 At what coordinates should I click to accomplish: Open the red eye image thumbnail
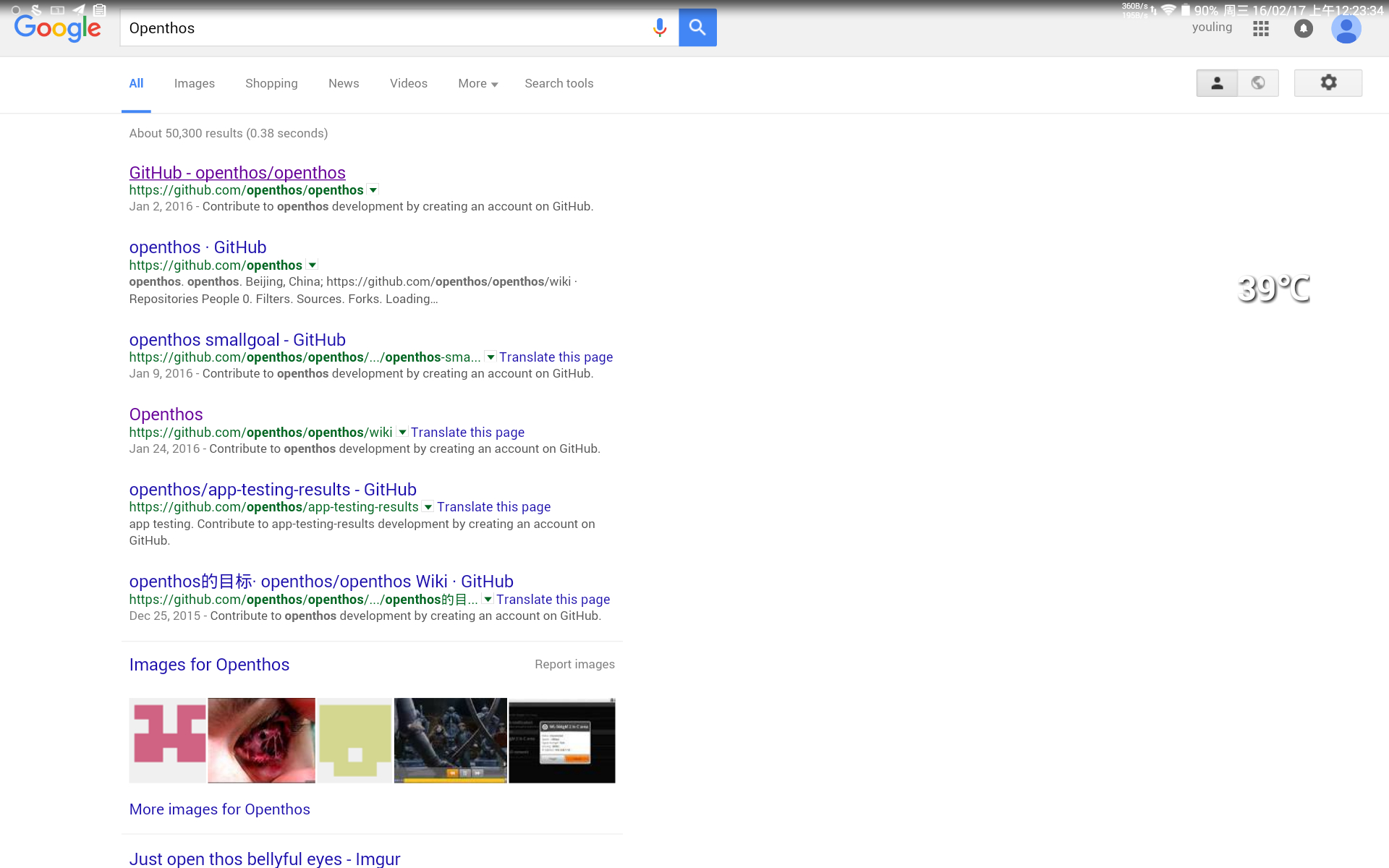(x=261, y=740)
